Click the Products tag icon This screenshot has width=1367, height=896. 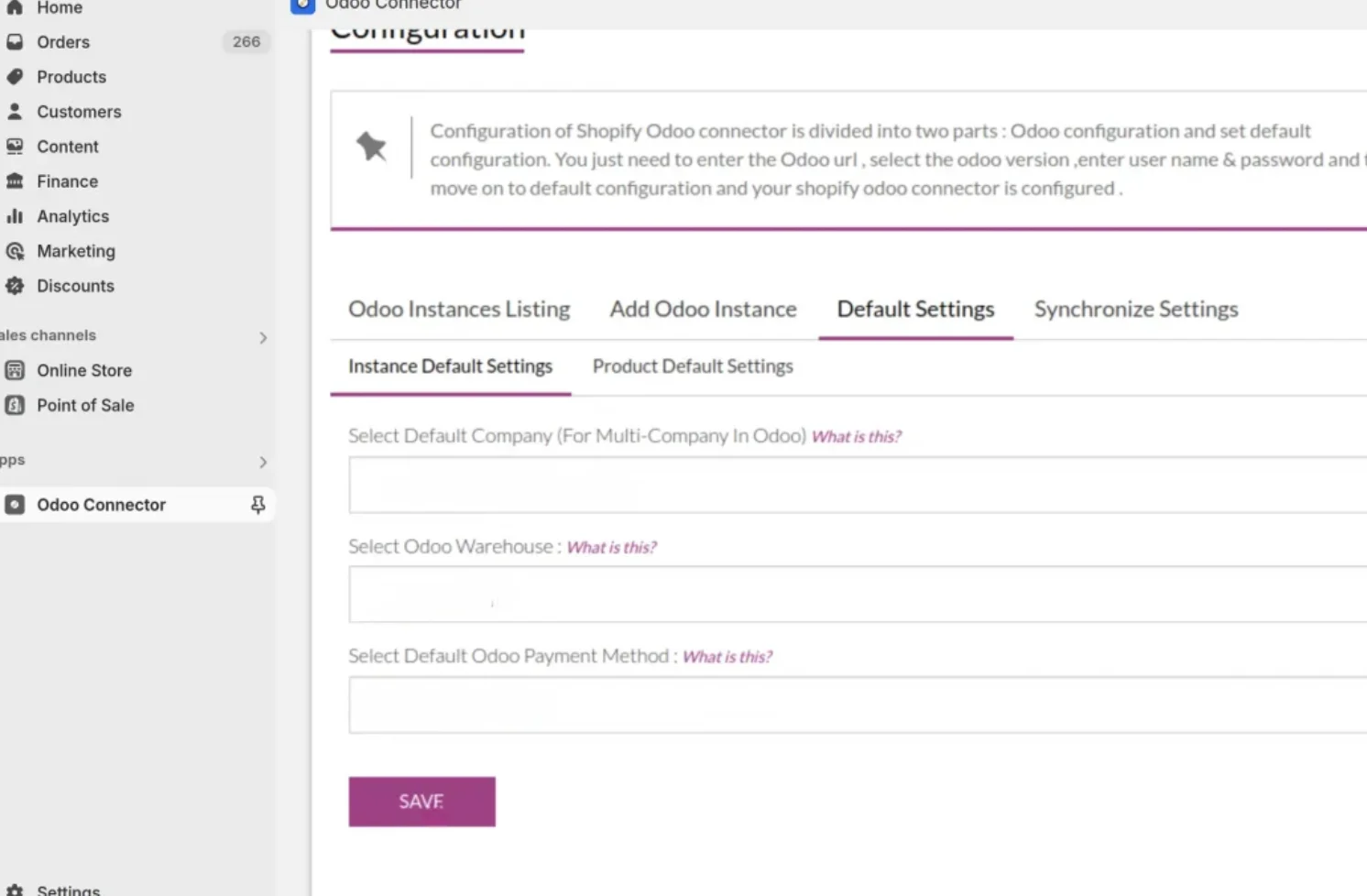coord(15,77)
